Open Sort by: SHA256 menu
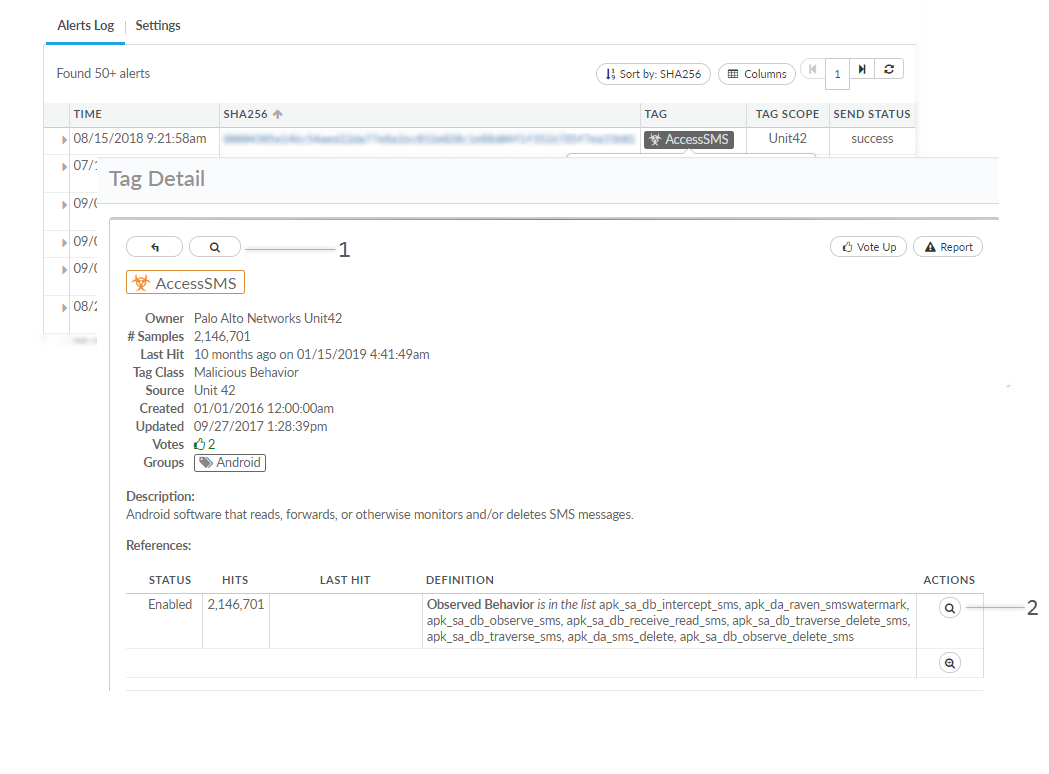1049x774 pixels. 653,74
